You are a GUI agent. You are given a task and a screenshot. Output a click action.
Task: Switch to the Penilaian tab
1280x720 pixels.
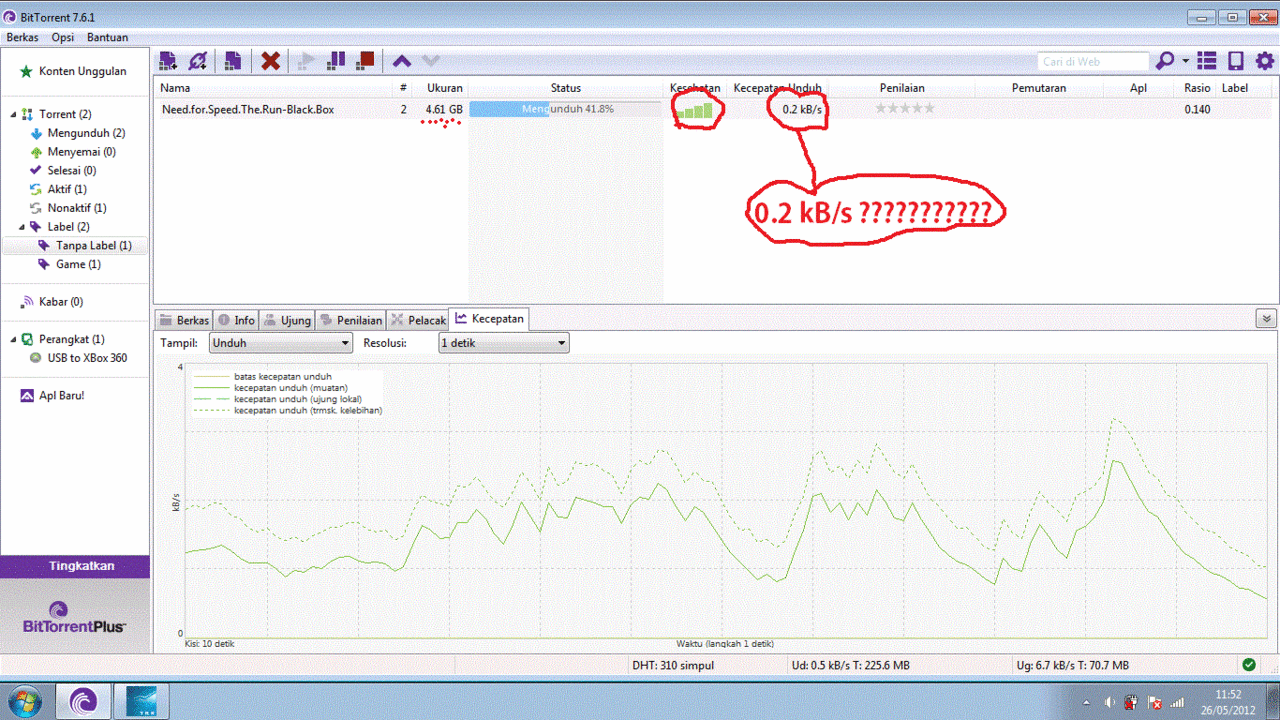(351, 320)
